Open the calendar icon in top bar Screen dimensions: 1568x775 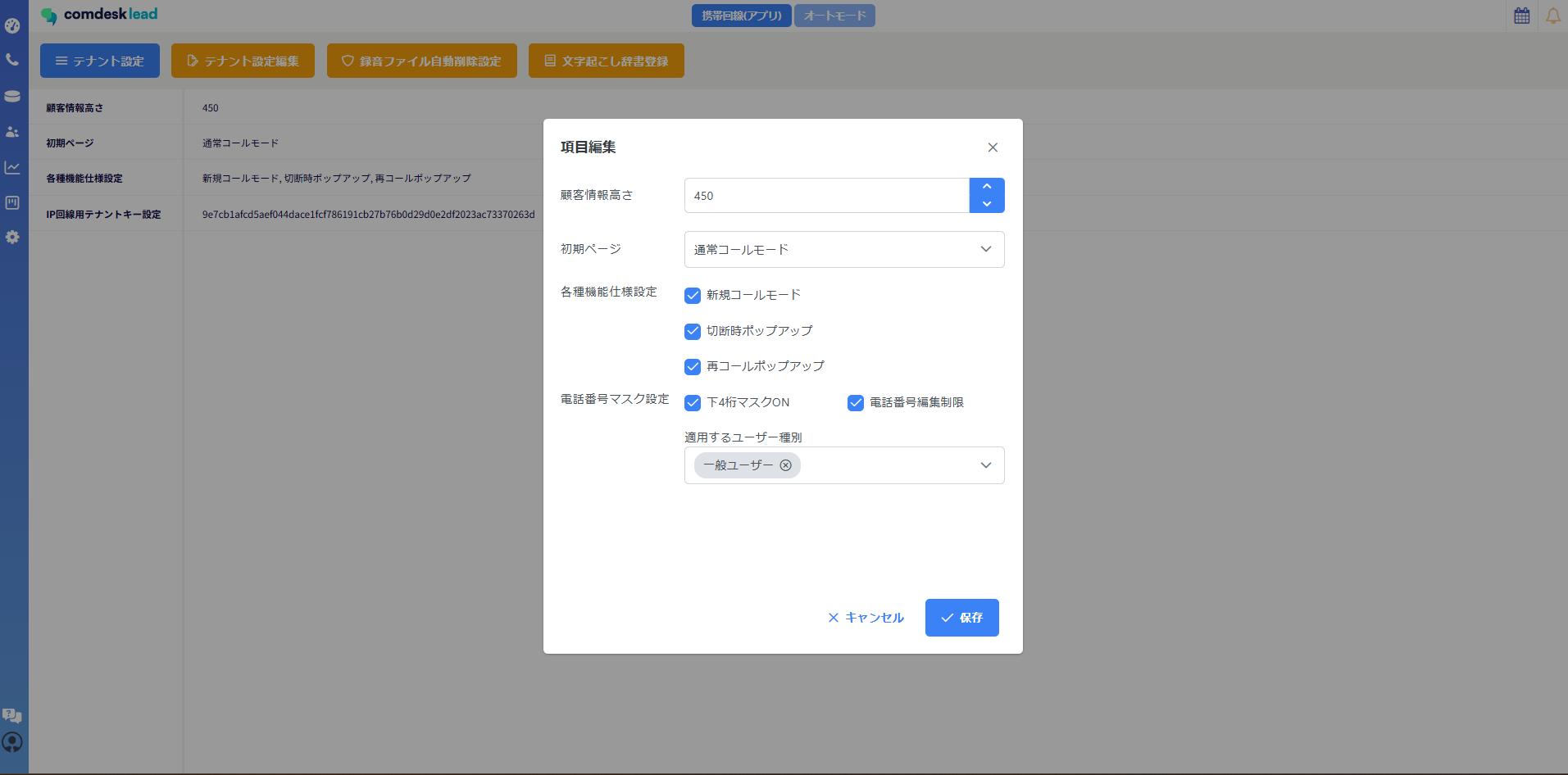[1522, 16]
